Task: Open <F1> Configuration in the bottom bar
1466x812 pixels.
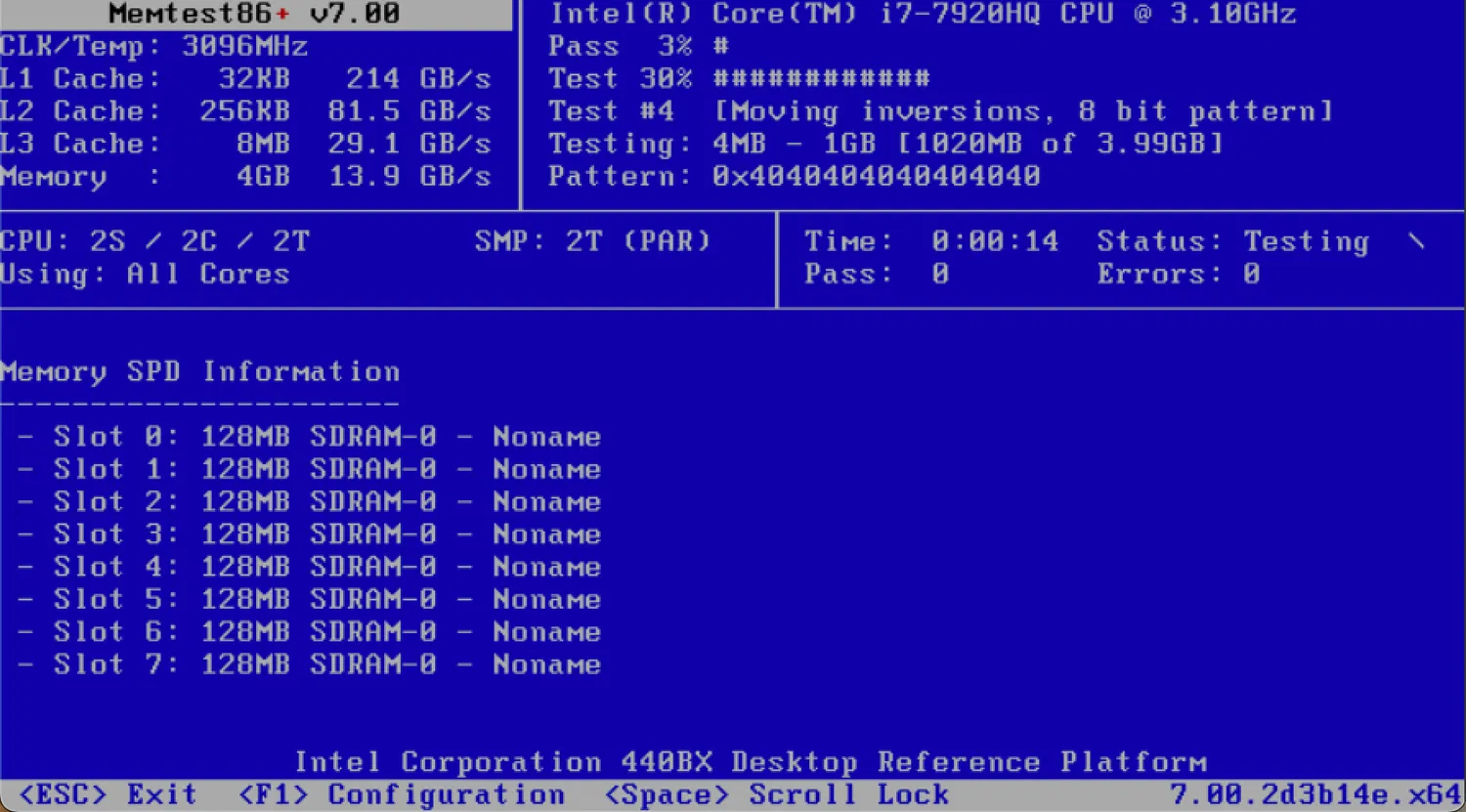Action: coord(402,795)
